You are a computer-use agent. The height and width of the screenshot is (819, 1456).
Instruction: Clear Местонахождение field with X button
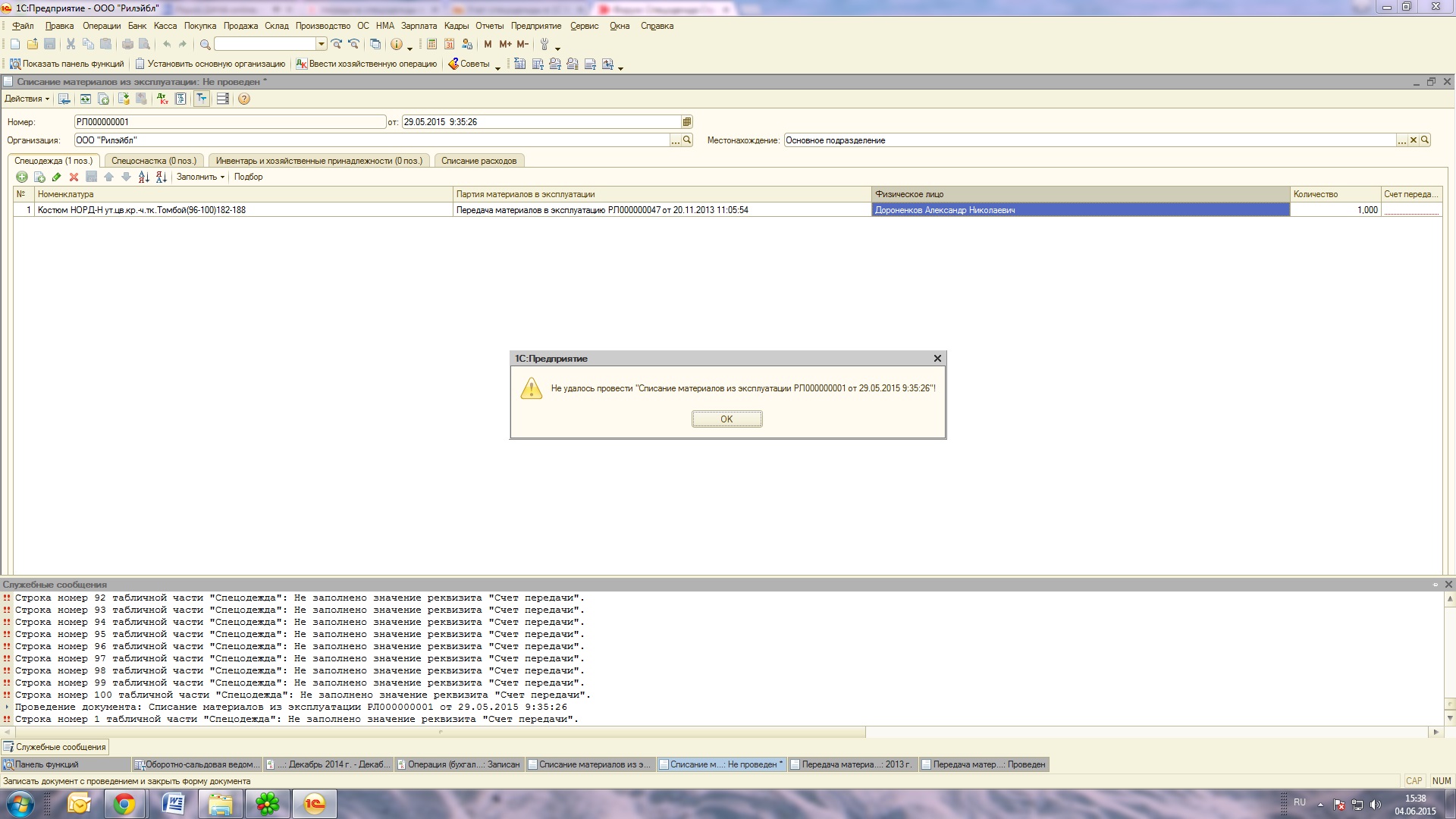pyautogui.click(x=1414, y=140)
